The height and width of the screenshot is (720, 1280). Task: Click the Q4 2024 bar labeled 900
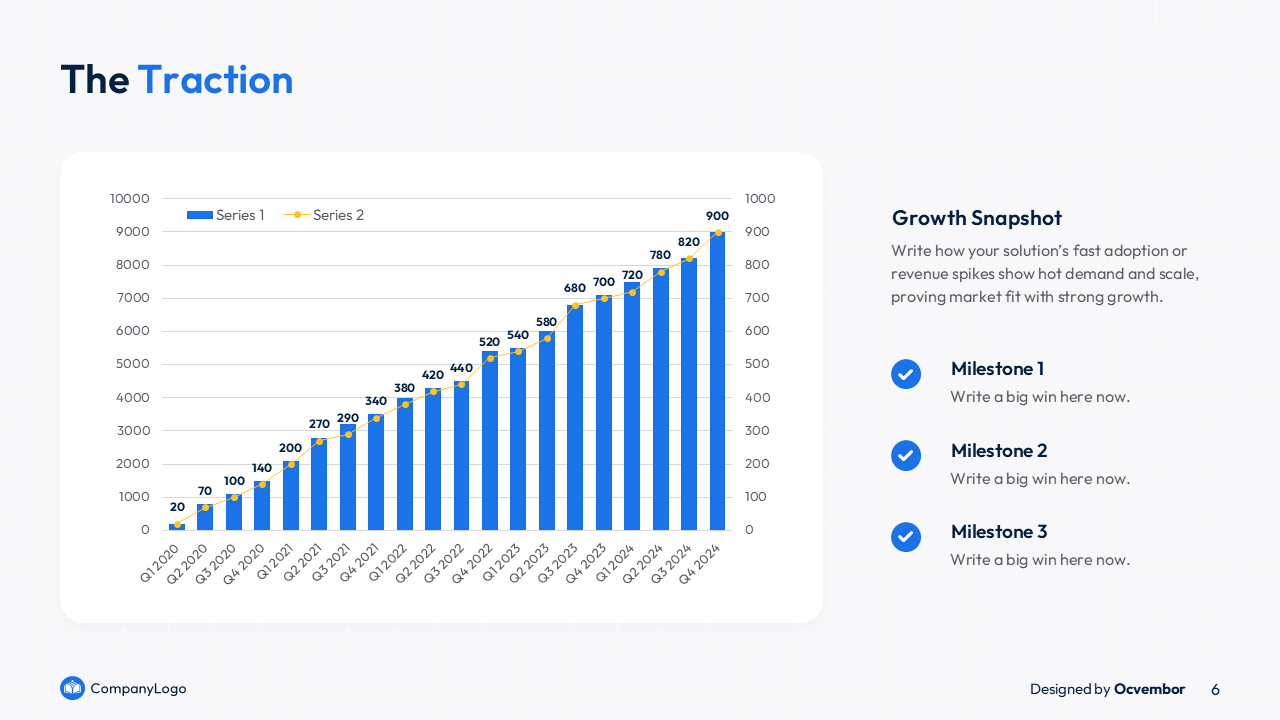pyautogui.click(x=717, y=380)
